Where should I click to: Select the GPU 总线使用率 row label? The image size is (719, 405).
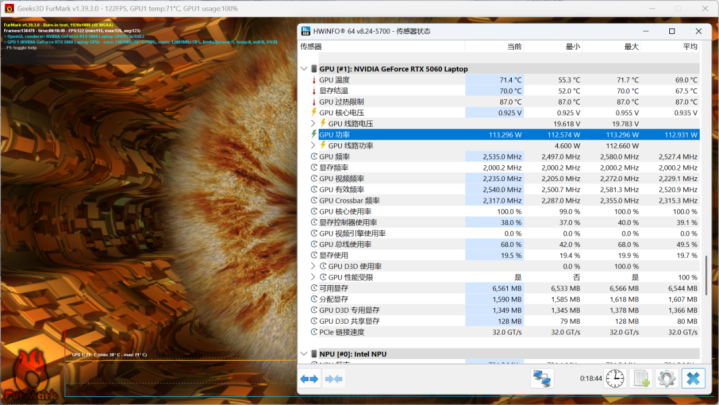point(345,244)
